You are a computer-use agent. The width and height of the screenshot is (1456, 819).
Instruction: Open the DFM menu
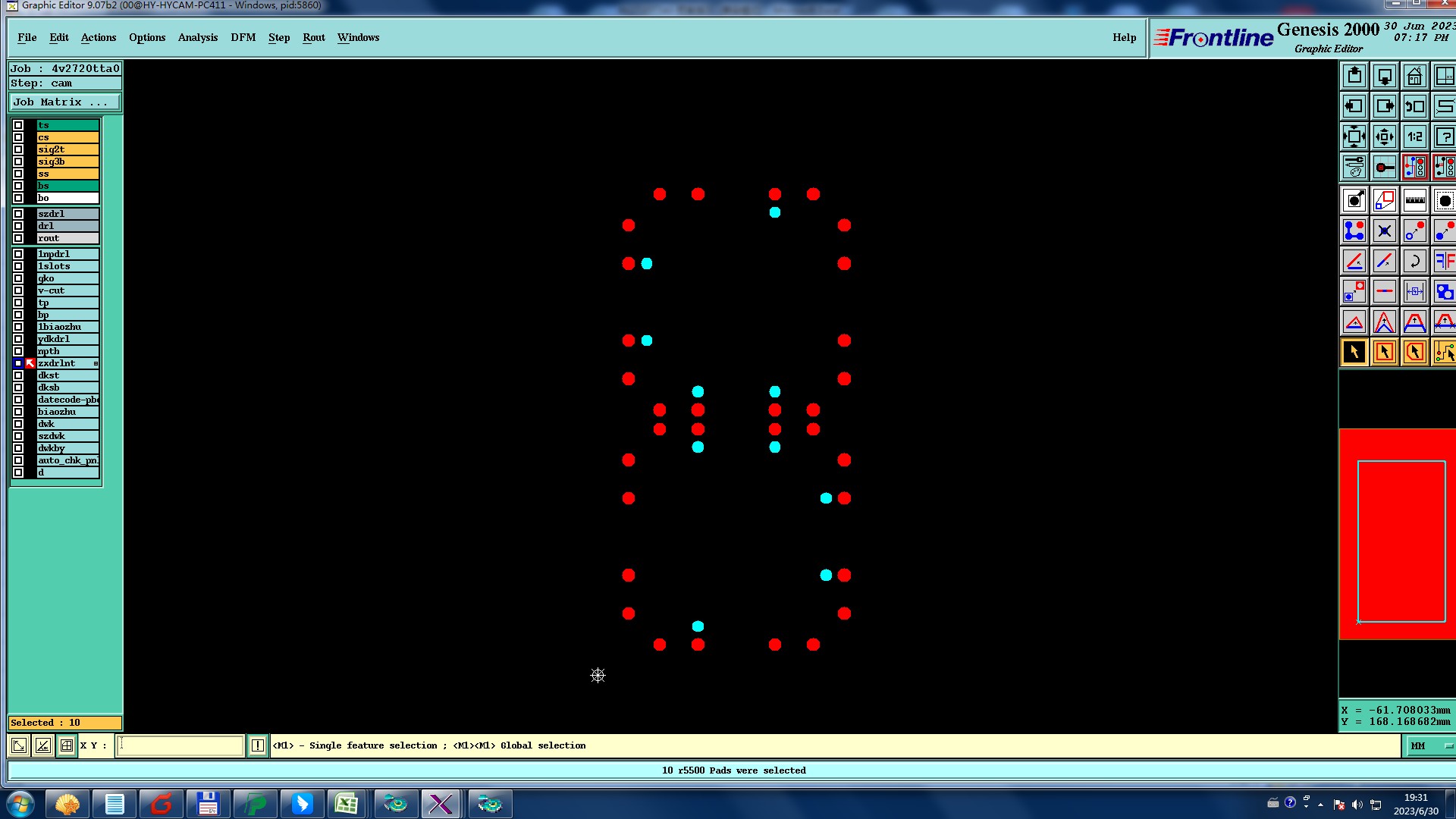click(243, 37)
